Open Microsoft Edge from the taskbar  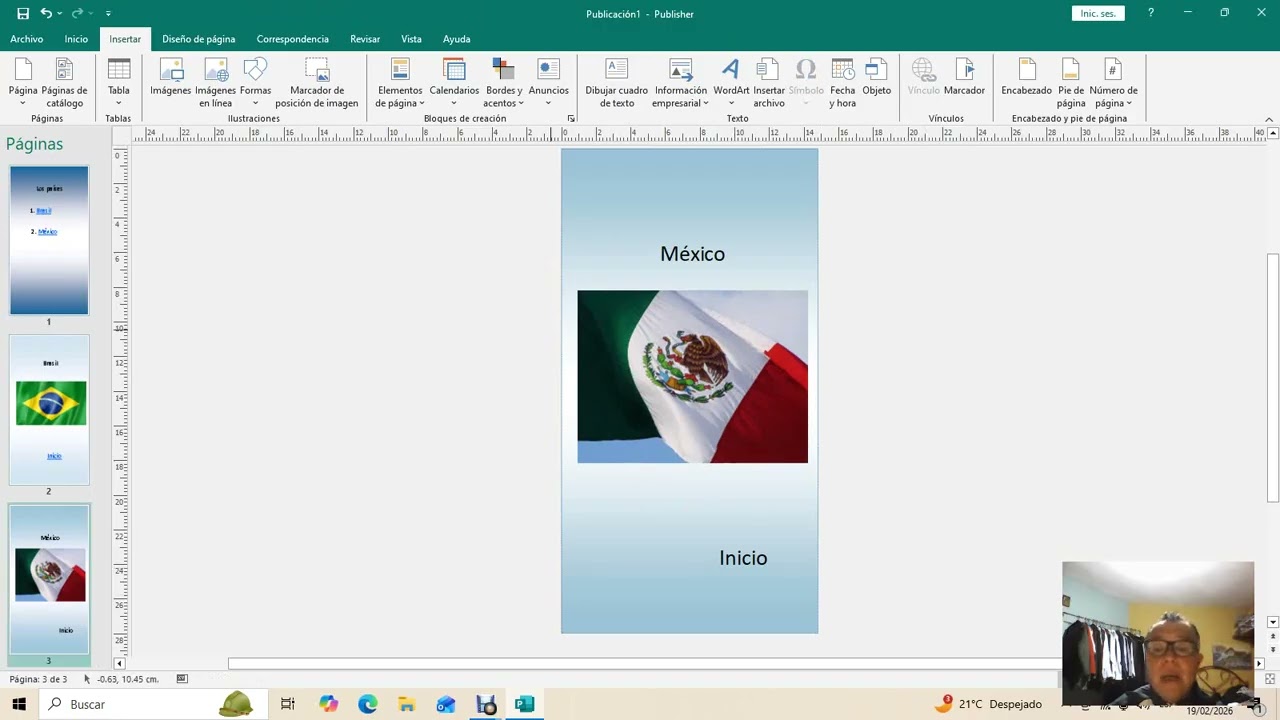[x=368, y=704]
